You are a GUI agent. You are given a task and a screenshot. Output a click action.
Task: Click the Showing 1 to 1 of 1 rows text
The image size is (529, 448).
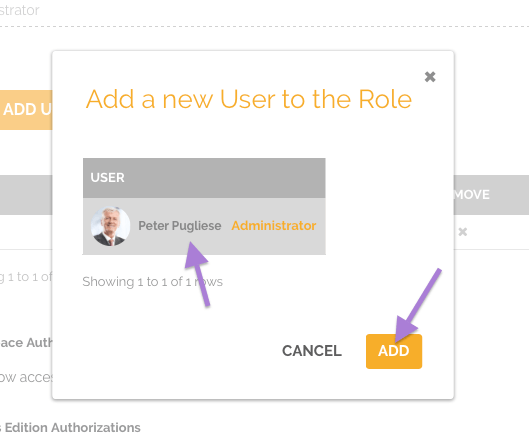152,282
